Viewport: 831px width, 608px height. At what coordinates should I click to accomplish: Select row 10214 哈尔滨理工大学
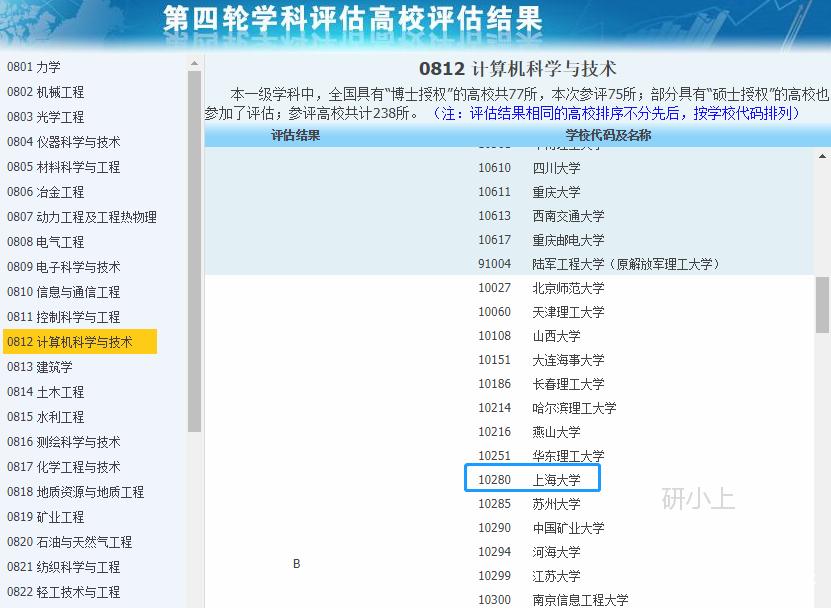547,408
